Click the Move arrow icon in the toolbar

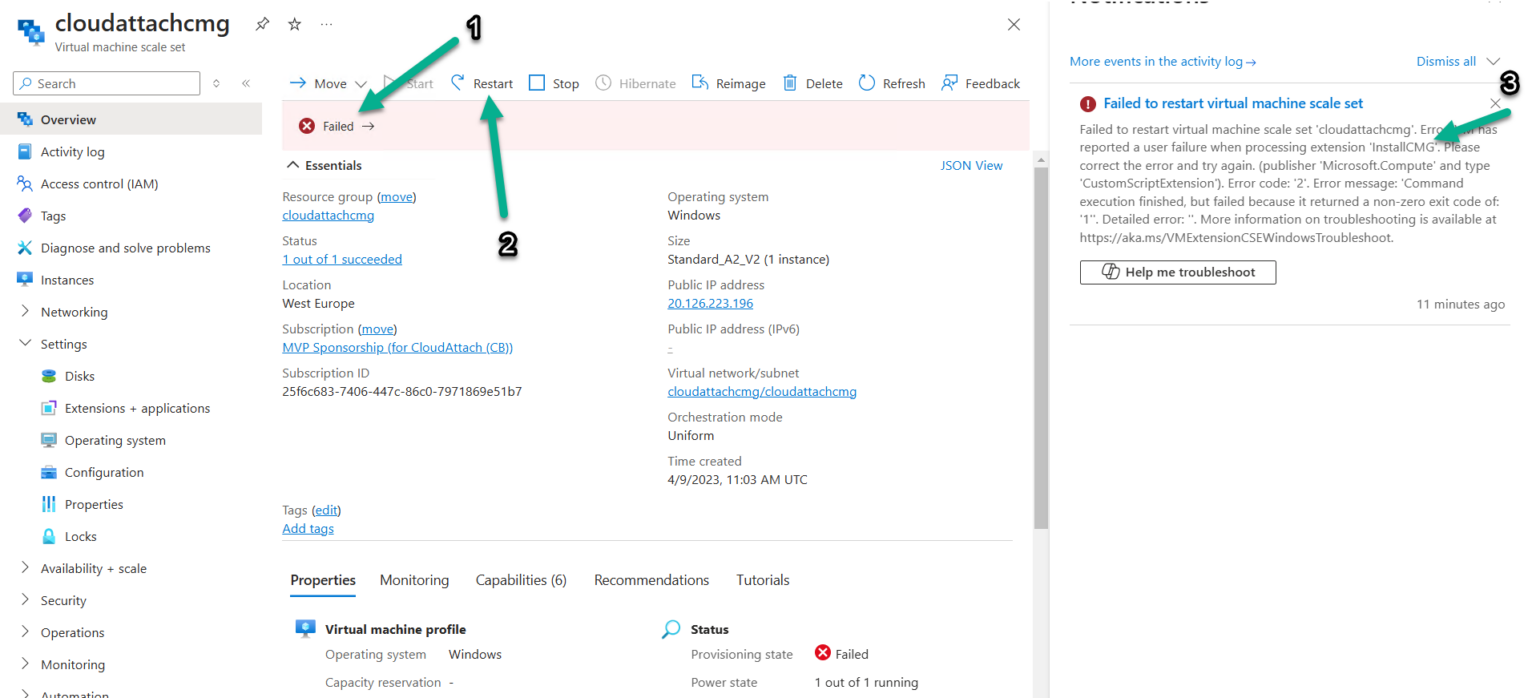point(299,83)
